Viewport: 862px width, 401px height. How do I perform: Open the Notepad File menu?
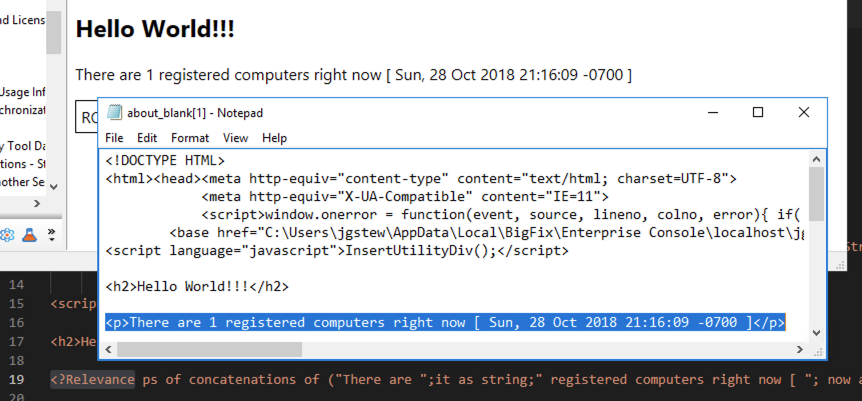click(114, 138)
